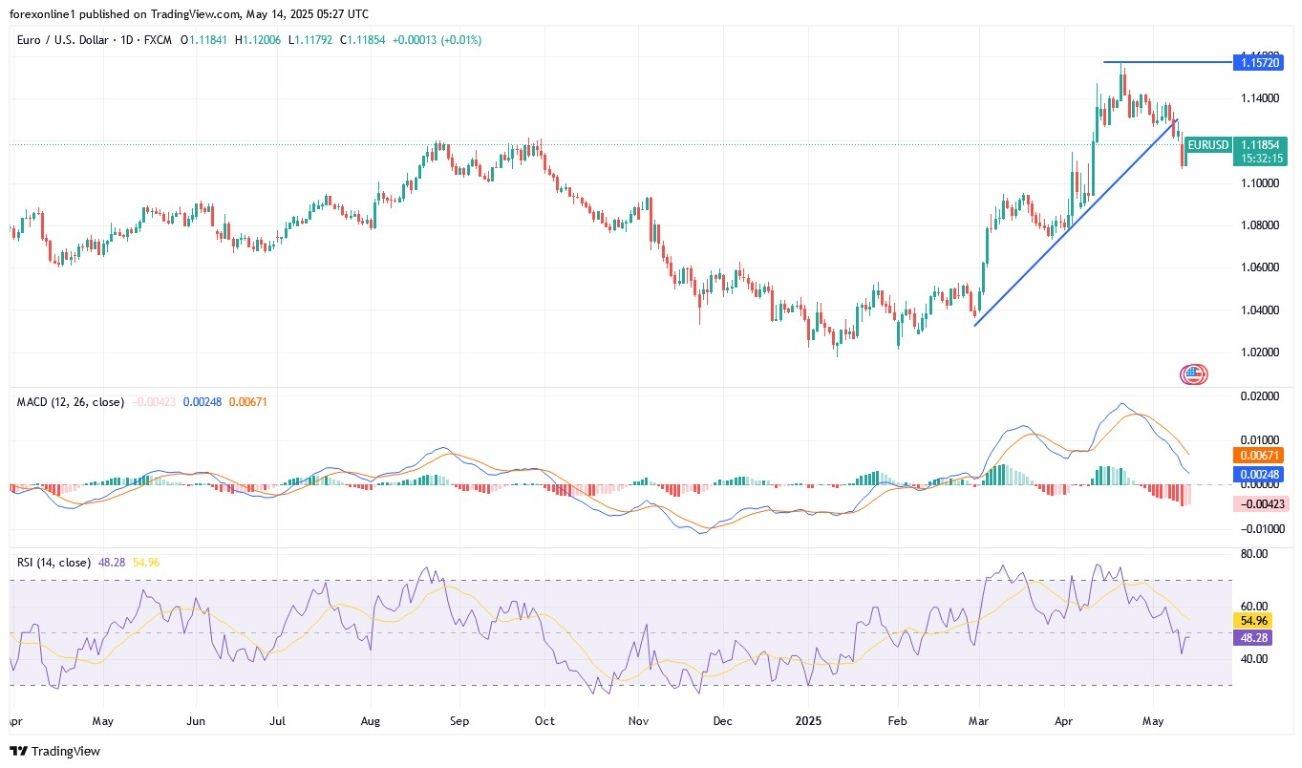Click the yellow 54.96 RSI axis label

(x=1255, y=621)
